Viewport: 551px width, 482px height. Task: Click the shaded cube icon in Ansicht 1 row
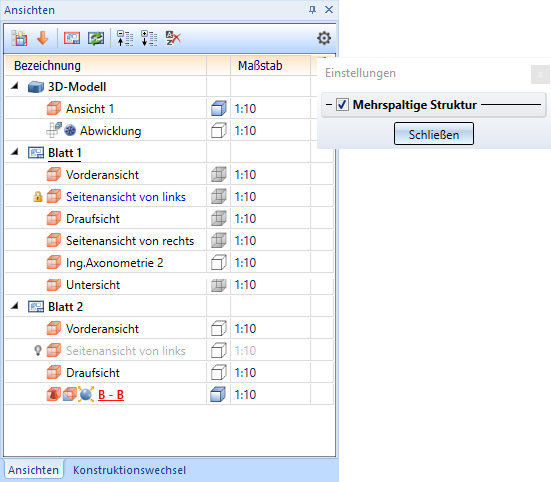pyautogui.click(x=219, y=109)
